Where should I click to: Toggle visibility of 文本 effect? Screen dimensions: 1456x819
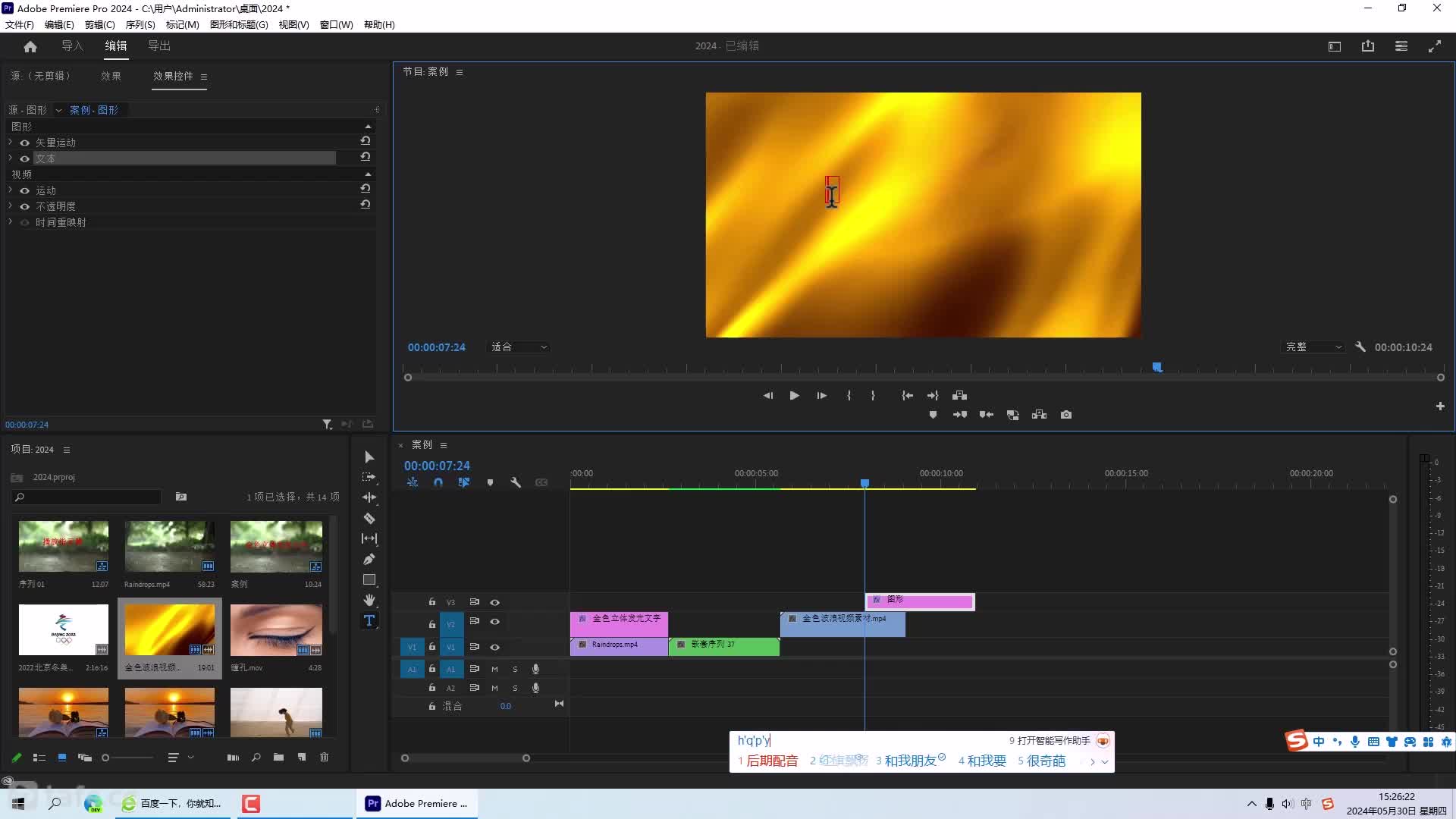[24, 158]
